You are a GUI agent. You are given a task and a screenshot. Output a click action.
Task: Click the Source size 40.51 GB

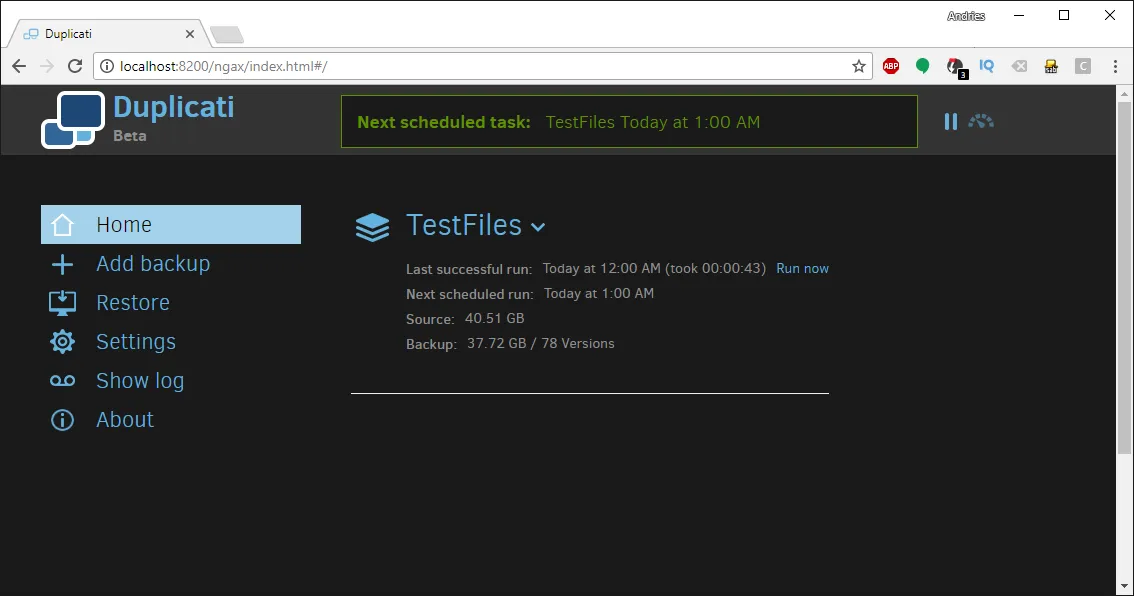pyautogui.click(x=495, y=318)
